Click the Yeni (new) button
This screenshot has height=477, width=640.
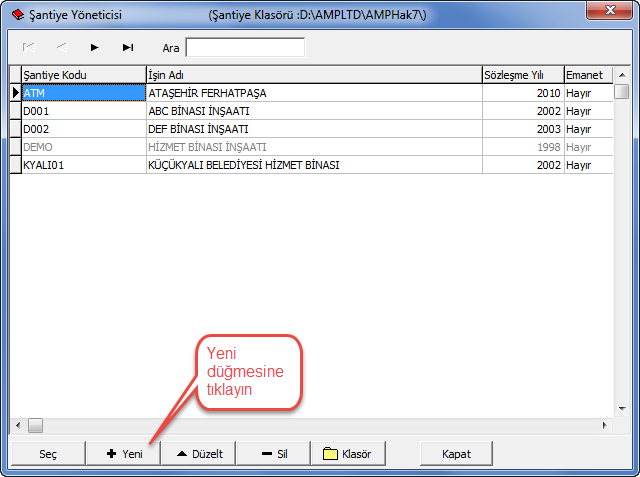pos(122,453)
